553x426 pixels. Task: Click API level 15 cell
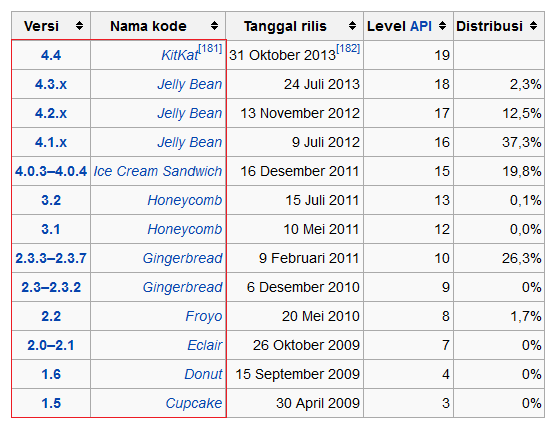pos(408,171)
